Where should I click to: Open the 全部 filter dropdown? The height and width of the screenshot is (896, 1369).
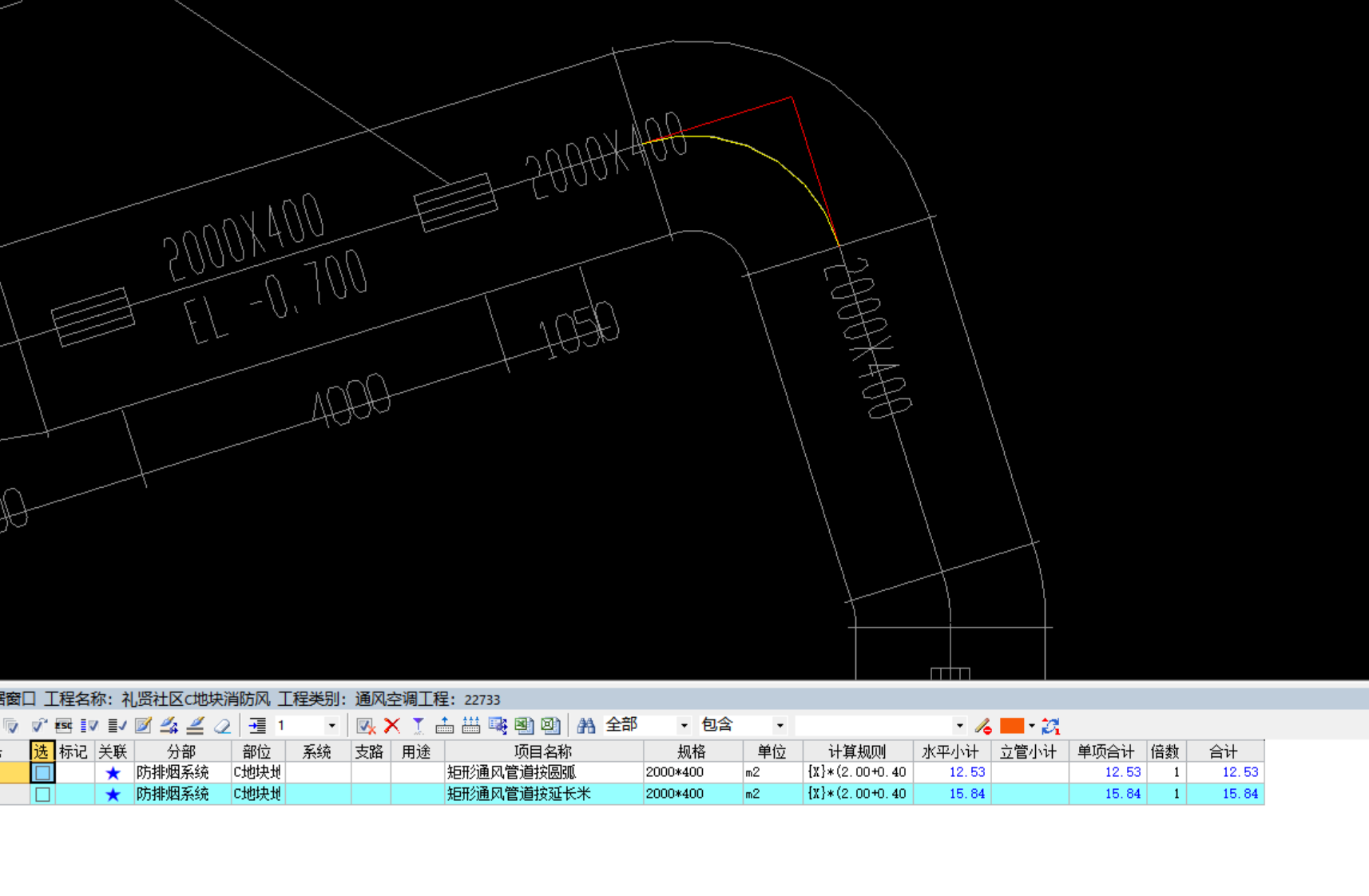pos(684,726)
